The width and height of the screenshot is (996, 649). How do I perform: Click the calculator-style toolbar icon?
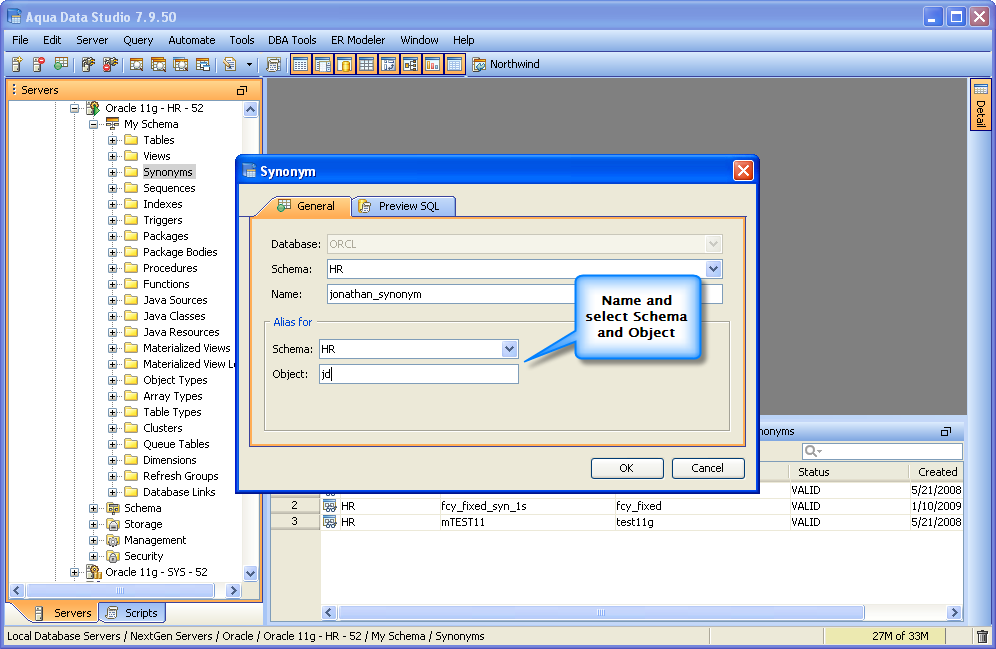tap(274, 64)
